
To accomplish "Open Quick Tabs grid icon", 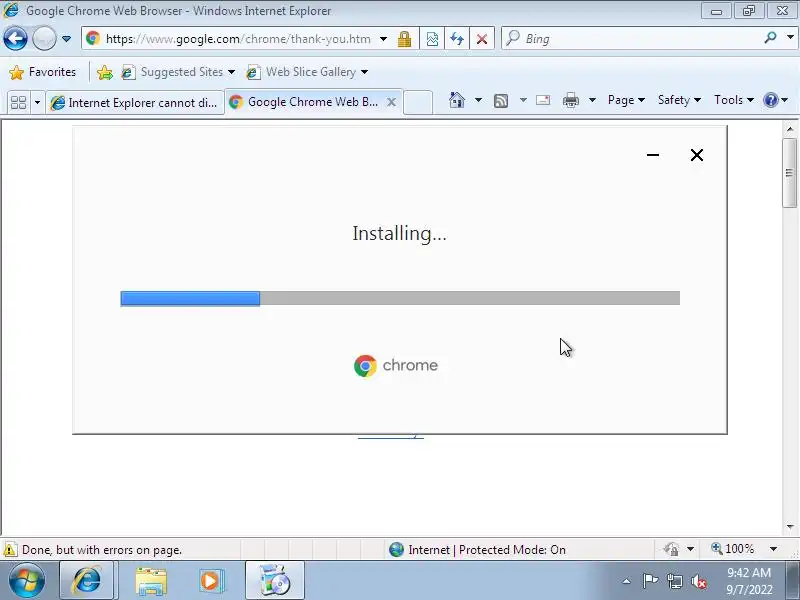I will (18, 103).
